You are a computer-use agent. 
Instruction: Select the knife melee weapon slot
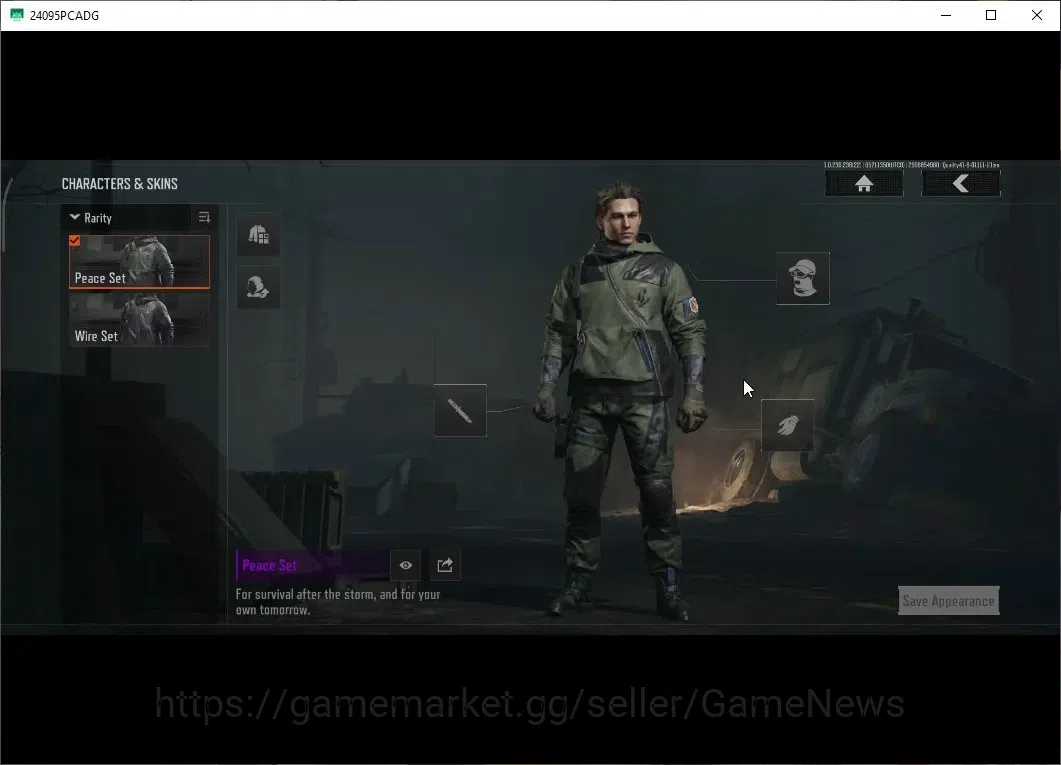click(460, 411)
